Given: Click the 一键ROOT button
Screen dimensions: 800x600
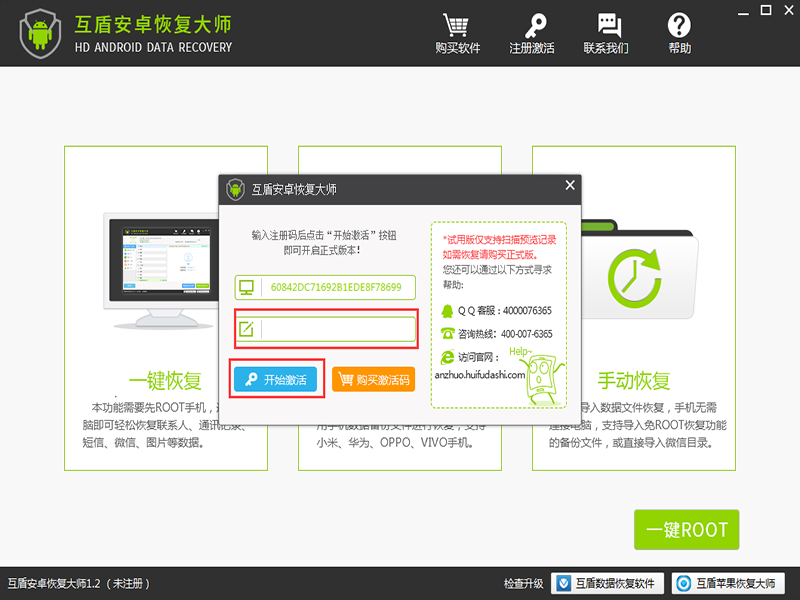Looking at the screenshot, I should tap(686, 530).
